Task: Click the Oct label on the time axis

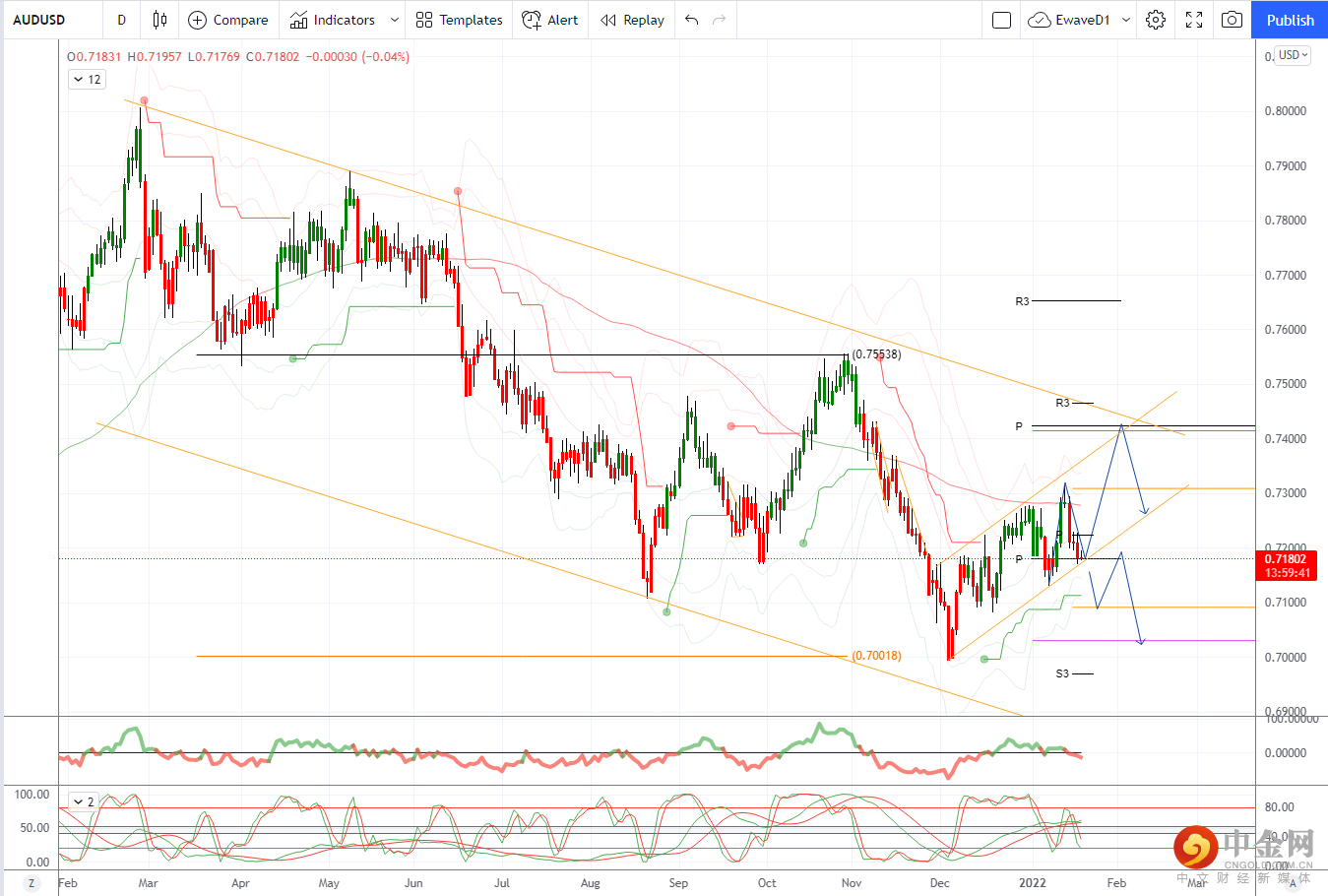Action: (767, 883)
